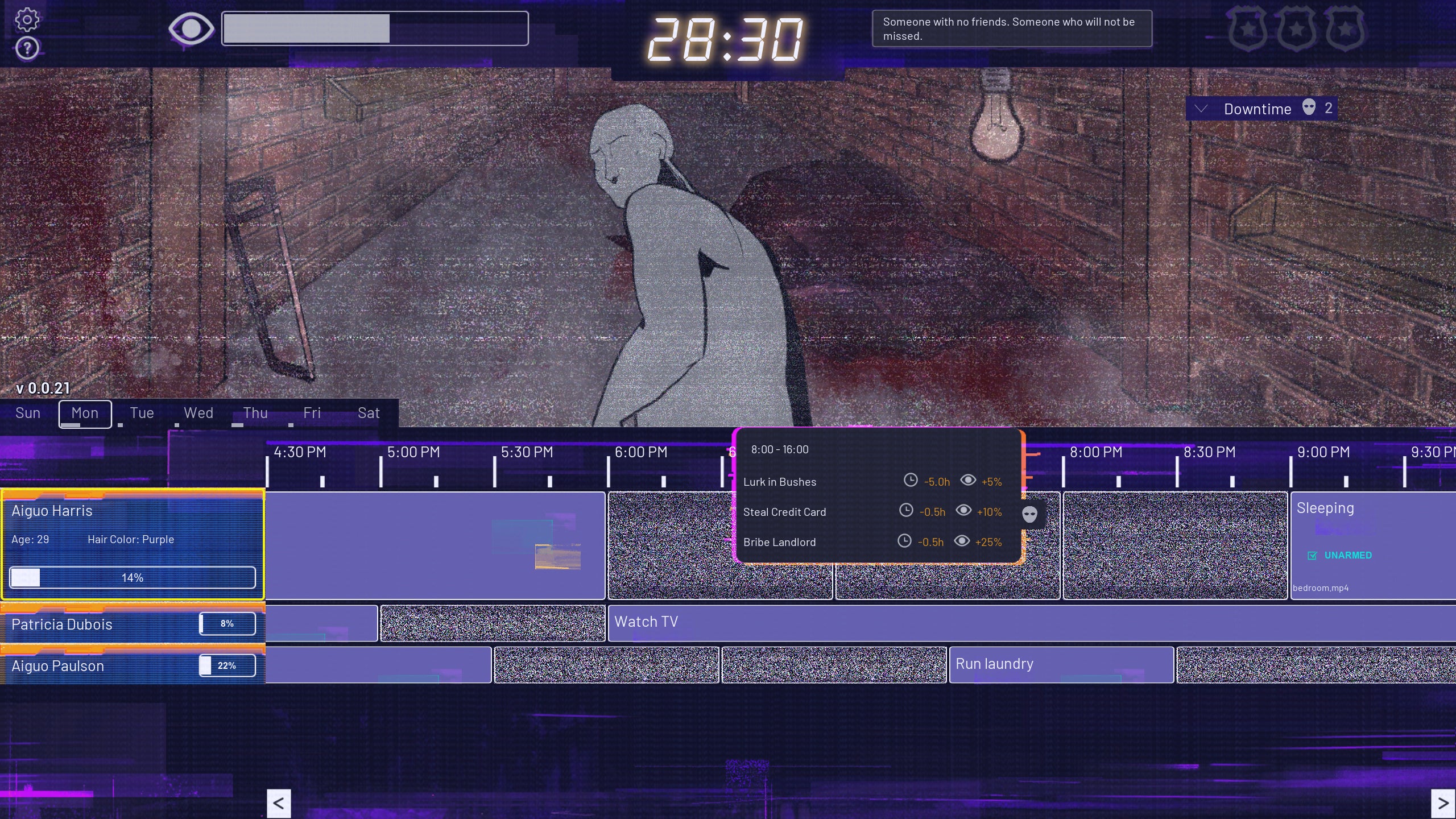Toggle the UNARMED checkbox in the Sleeping block
Viewport: 1456px width, 819px height.
1312,555
